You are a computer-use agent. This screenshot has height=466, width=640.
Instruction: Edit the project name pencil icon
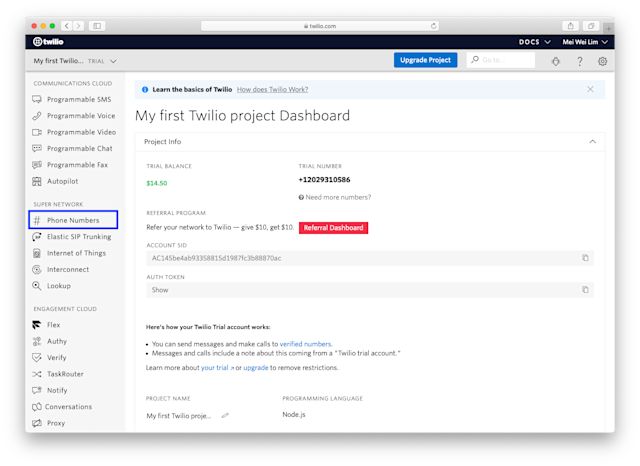(x=225, y=415)
